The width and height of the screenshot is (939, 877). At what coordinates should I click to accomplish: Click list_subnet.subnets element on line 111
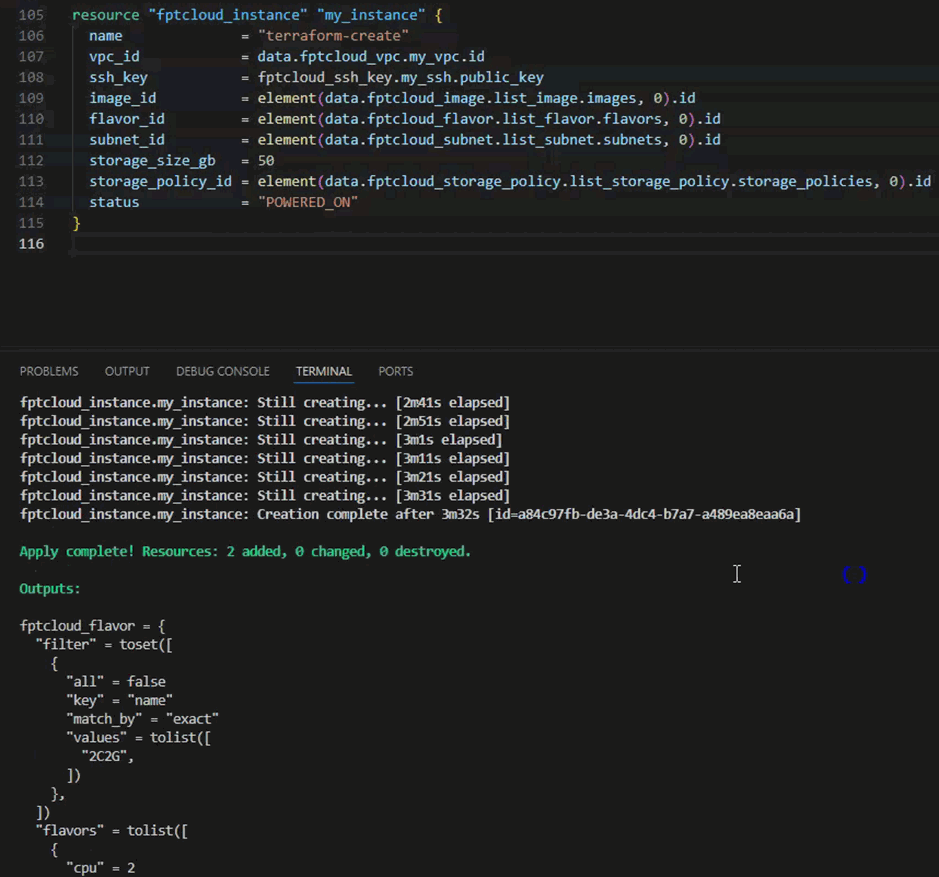pyautogui.click(x=581, y=140)
